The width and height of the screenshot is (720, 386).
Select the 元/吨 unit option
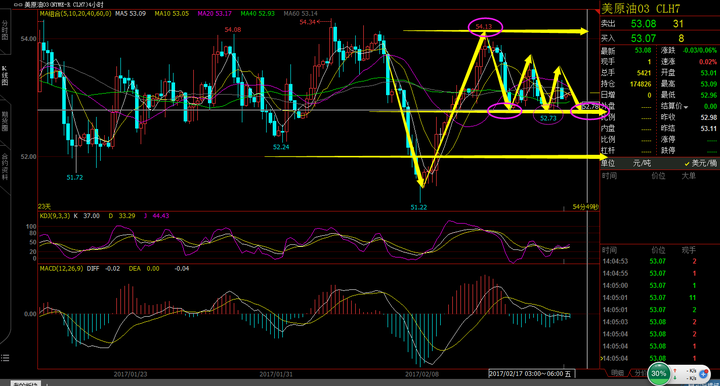(x=642, y=163)
